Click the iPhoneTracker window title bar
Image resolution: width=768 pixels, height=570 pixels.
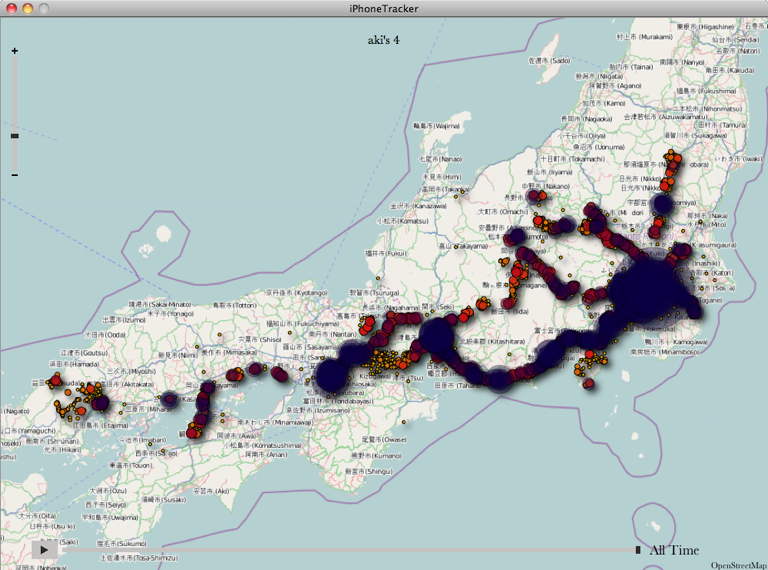(x=384, y=8)
